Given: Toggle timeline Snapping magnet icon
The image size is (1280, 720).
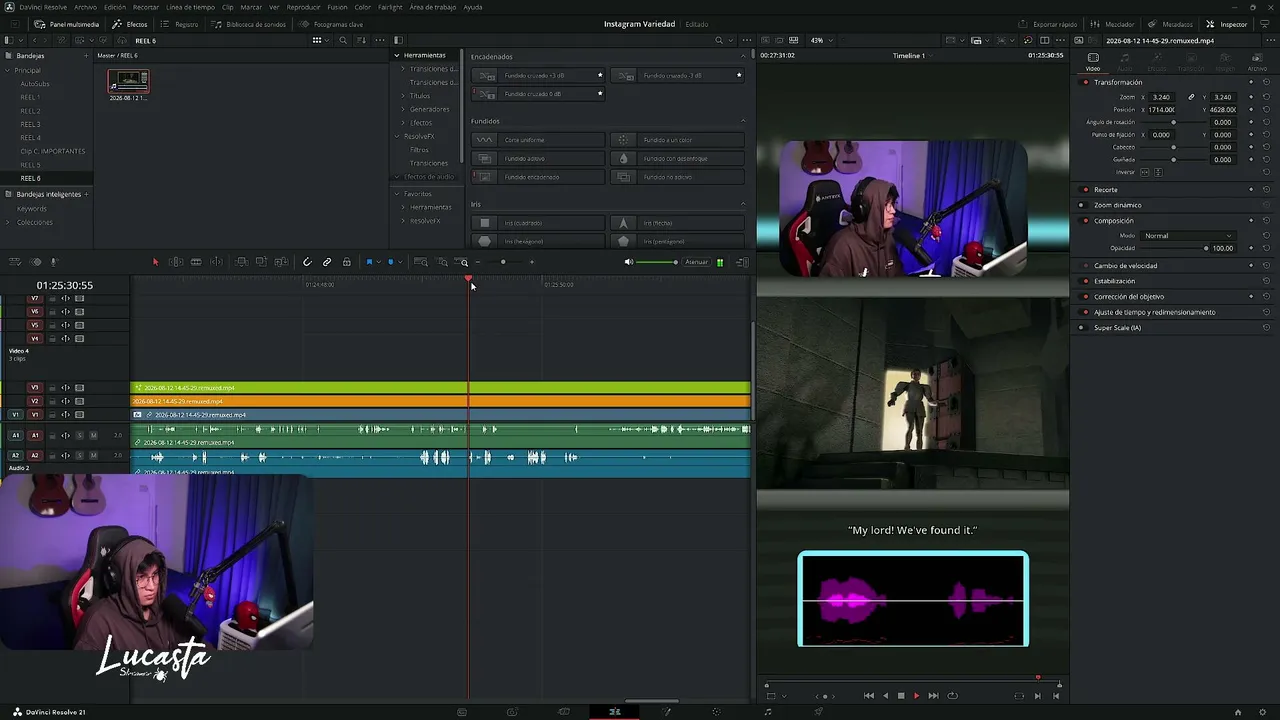Looking at the screenshot, I should tap(307, 262).
